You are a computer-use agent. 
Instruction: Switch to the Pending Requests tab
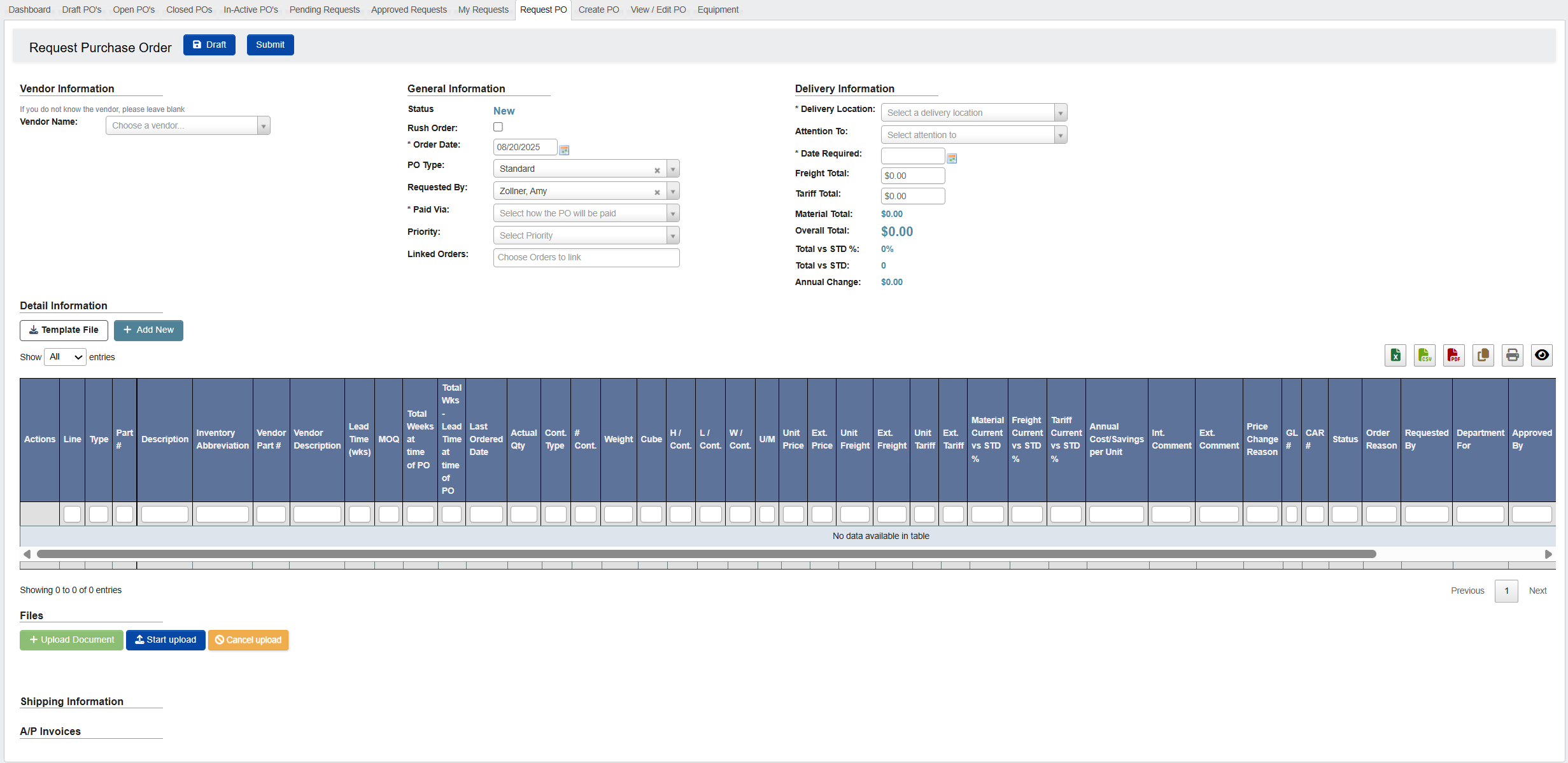pyautogui.click(x=324, y=10)
